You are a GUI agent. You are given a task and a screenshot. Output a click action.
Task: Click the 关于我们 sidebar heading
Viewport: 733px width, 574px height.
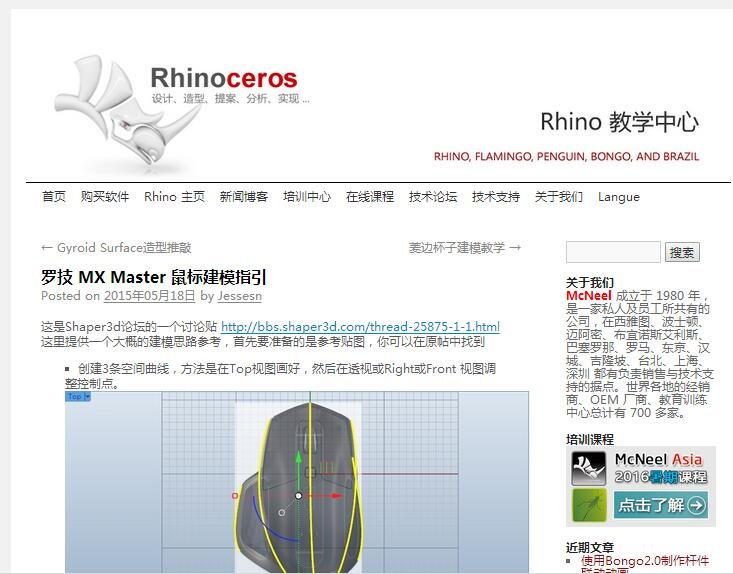tap(589, 283)
